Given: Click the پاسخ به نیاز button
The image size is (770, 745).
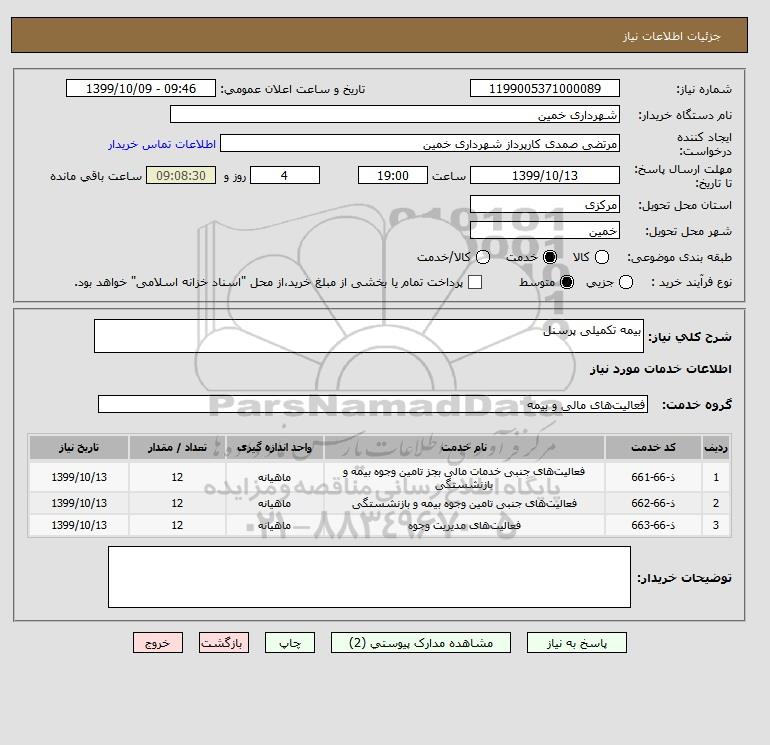Looking at the screenshot, I should (x=577, y=643).
